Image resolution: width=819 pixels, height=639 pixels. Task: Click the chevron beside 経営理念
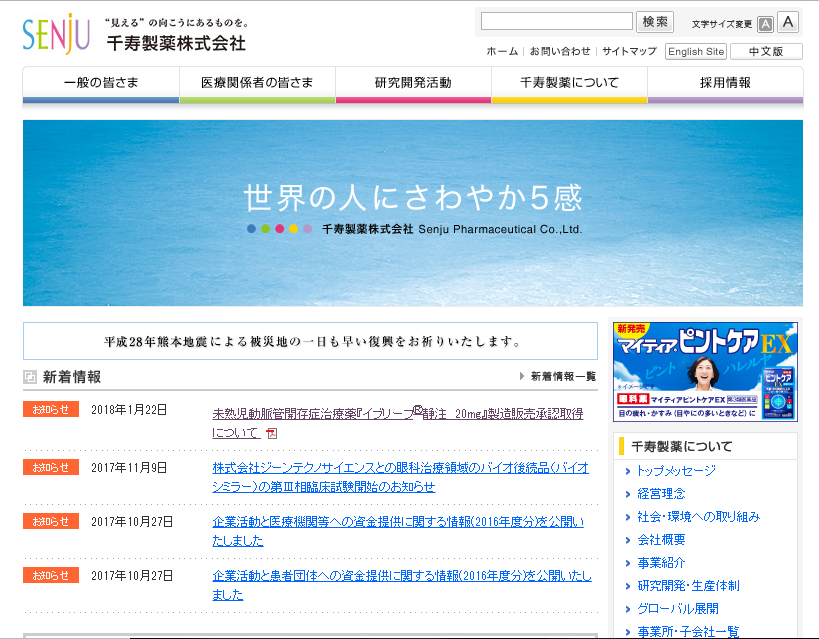628,494
